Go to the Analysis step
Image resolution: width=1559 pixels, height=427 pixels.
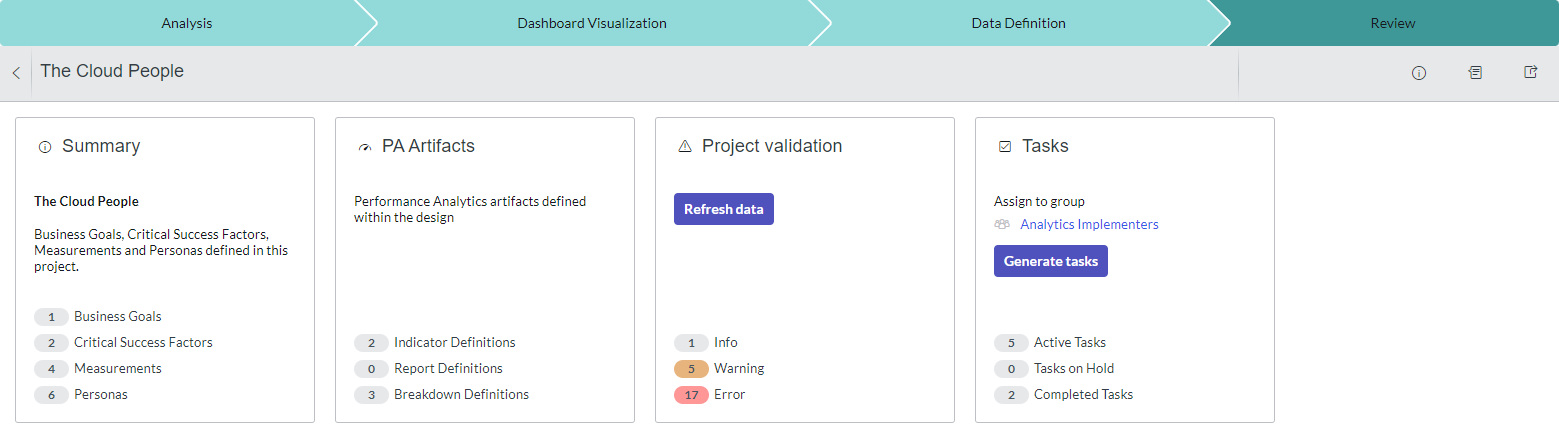[x=187, y=23]
